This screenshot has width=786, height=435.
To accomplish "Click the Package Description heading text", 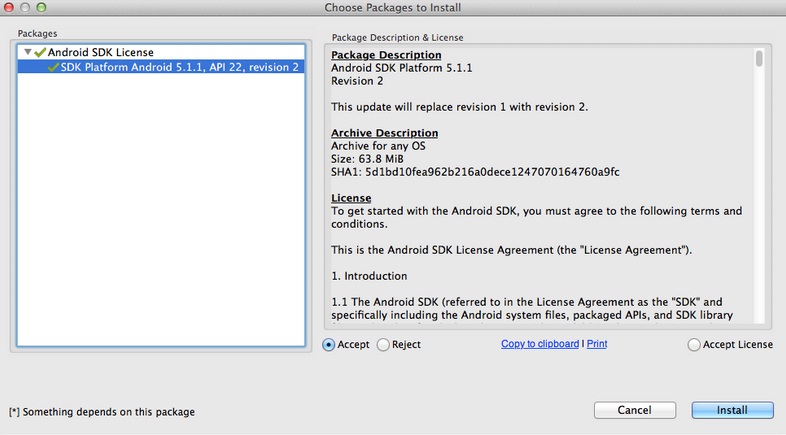I will (386, 55).
